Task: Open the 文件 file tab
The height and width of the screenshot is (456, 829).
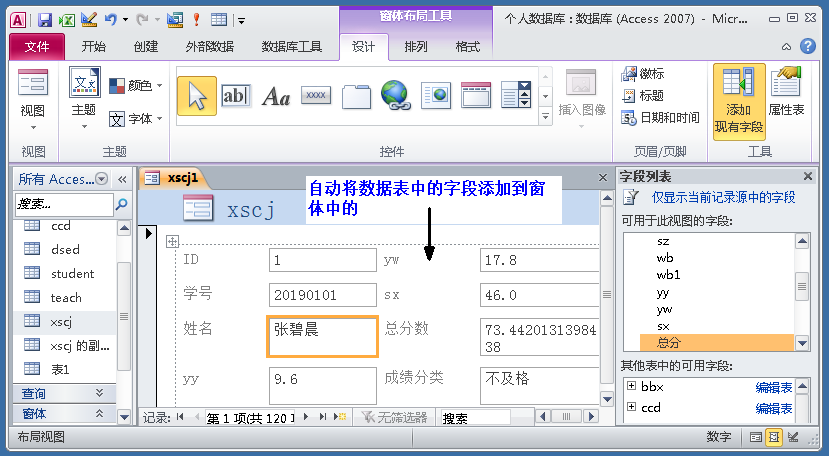Action: pyautogui.click(x=37, y=47)
